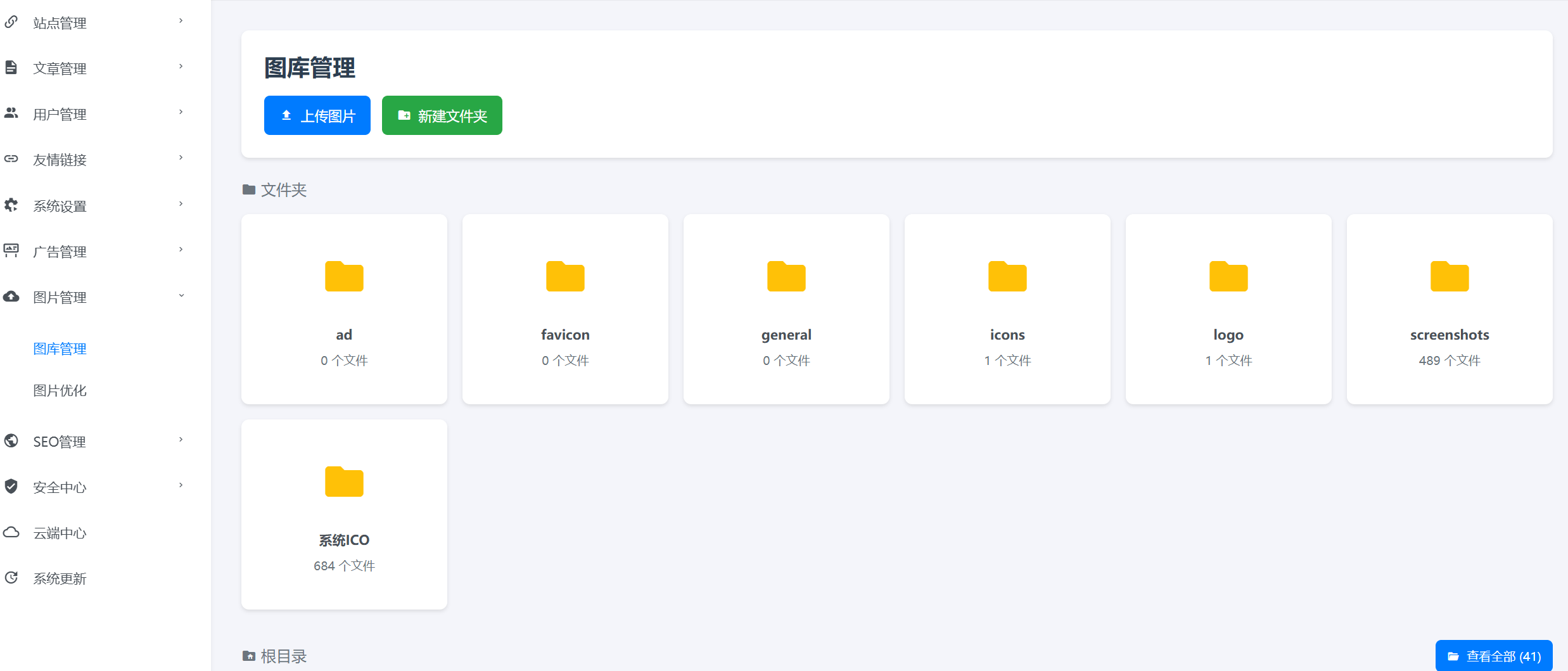The image size is (1568, 671).
Task: Expand the 友情链接 chevron
Action: 181,158
